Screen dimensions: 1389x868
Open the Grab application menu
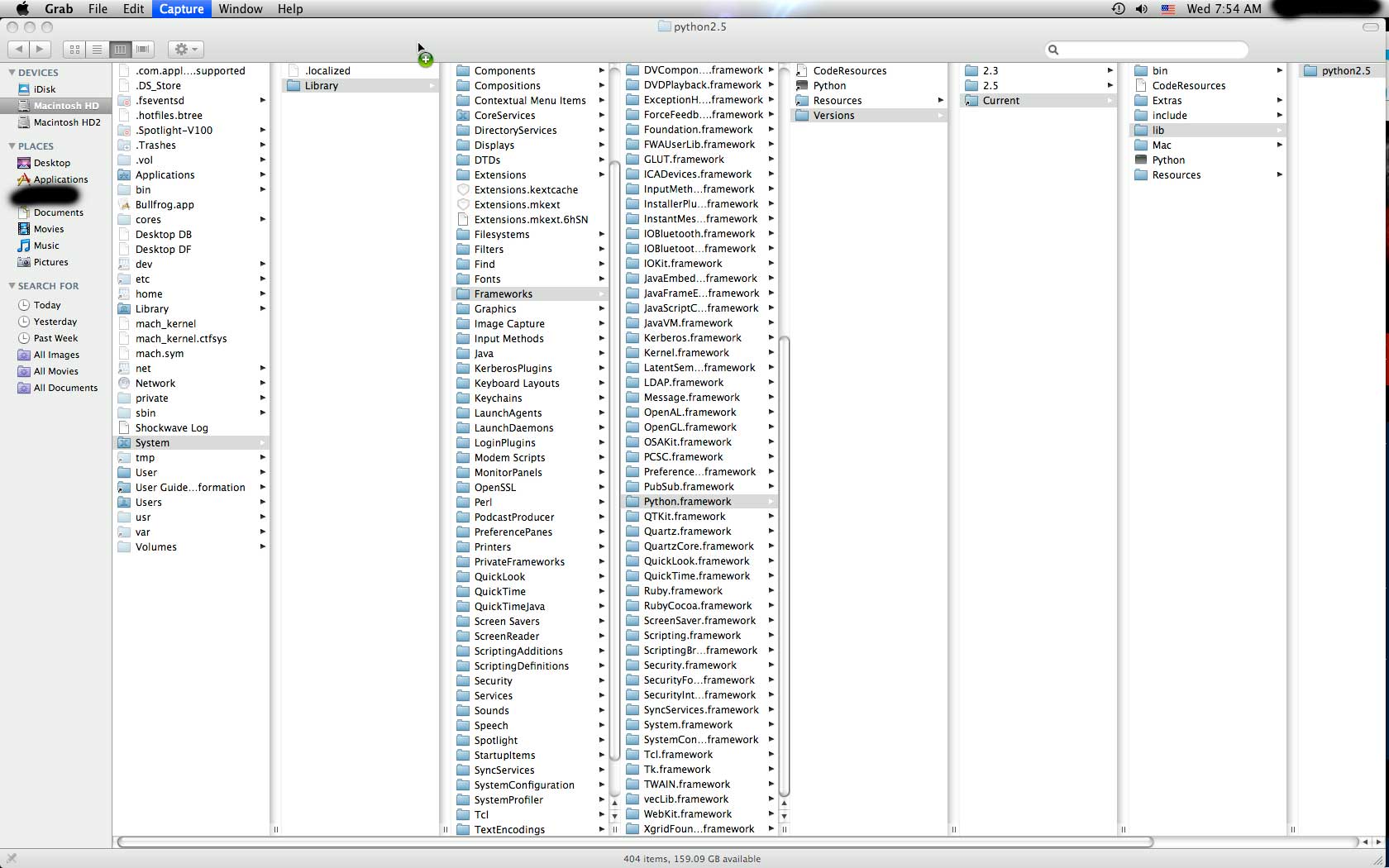point(59,9)
